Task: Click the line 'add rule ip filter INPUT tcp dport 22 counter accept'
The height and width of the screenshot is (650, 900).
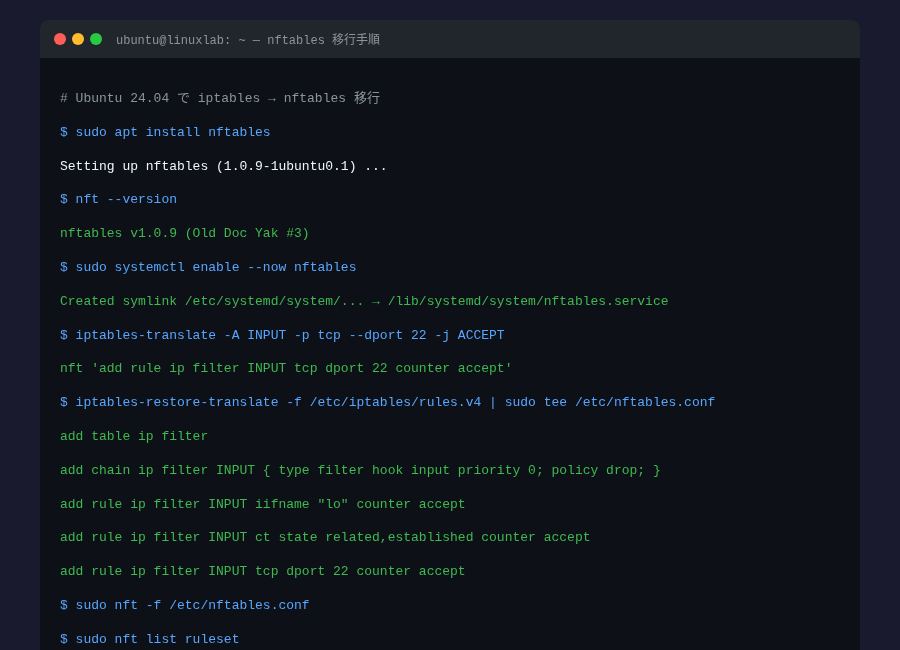Action: 262,571
